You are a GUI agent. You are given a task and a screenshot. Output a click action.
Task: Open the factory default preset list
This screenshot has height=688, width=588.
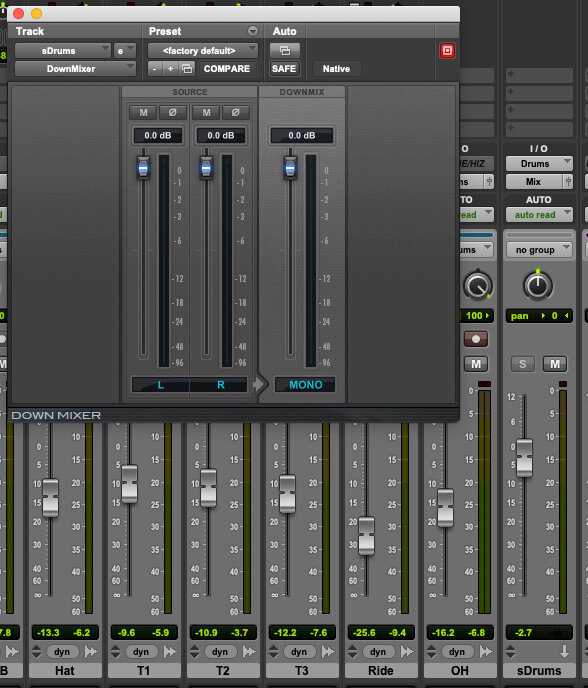tap(203, 51)
